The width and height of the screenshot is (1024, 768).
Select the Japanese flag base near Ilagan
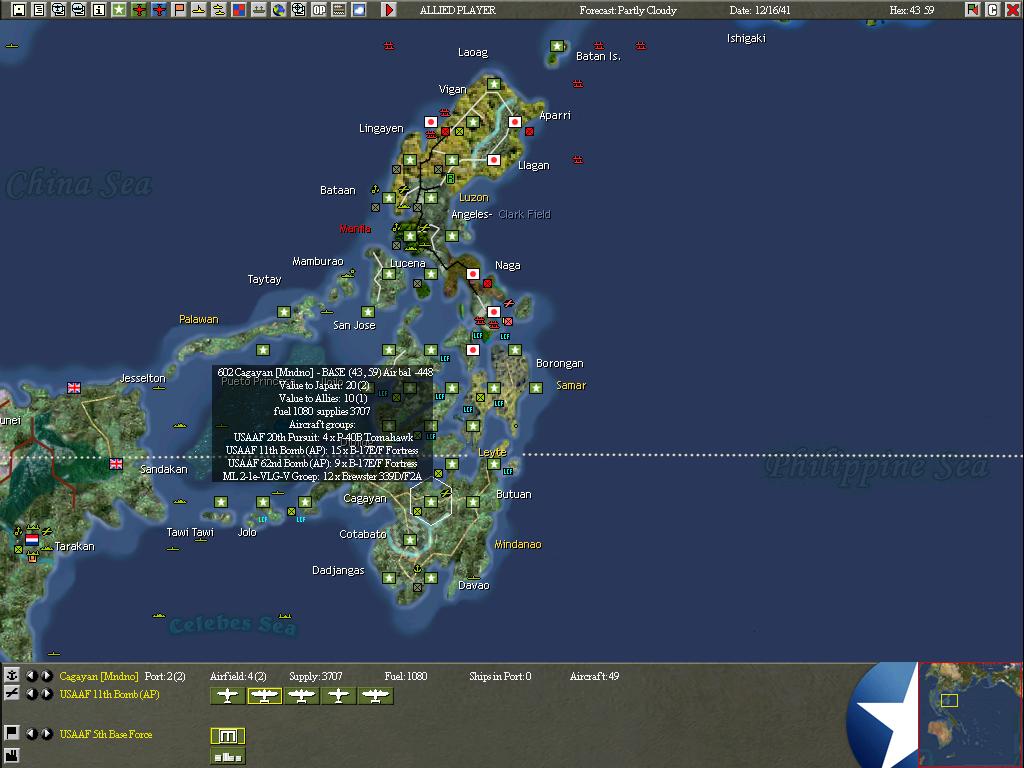494,160
